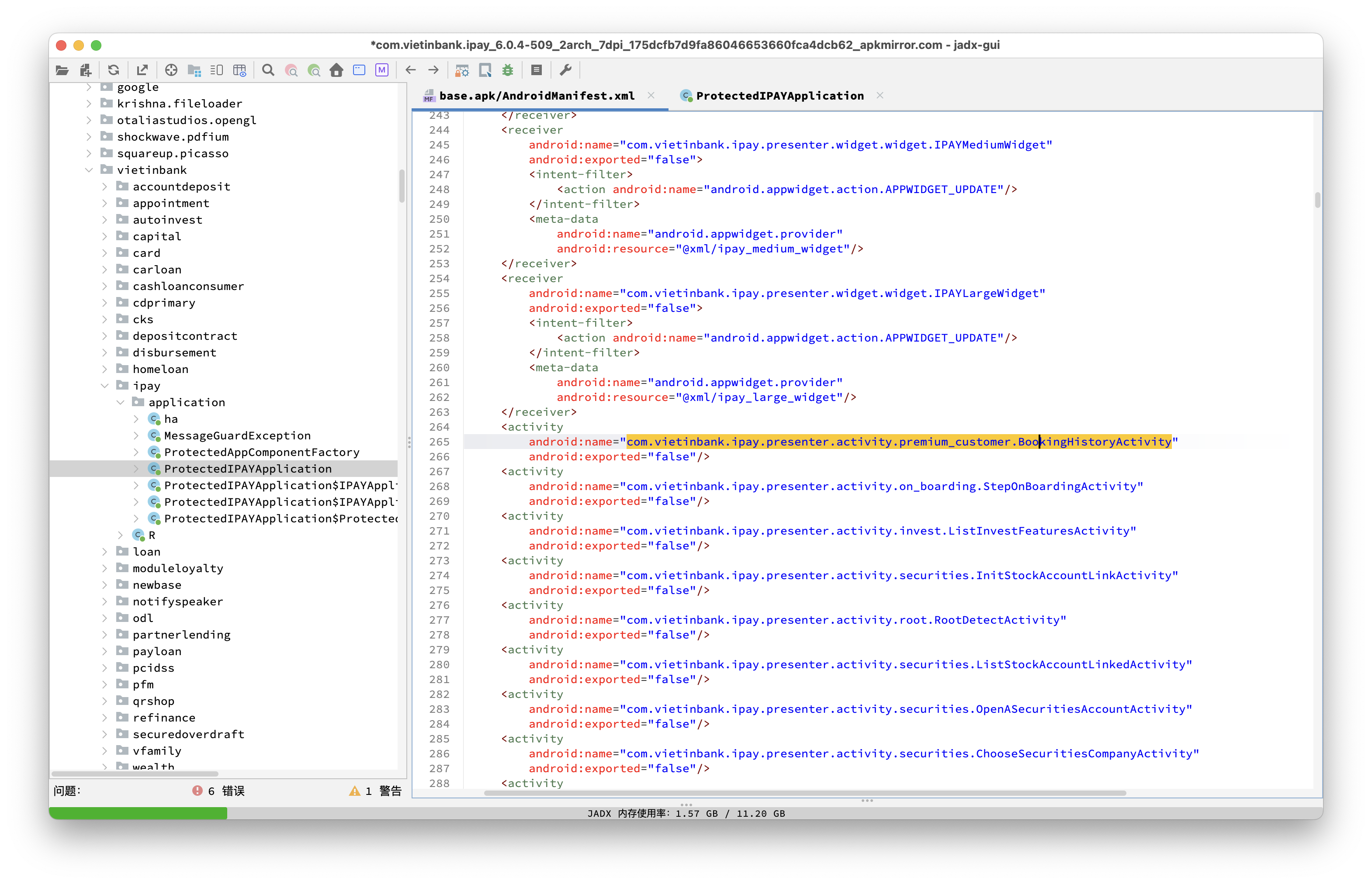Collapse the vietinbank package
This screenshot has height=884, width=1372.
(x=89, y=170)
